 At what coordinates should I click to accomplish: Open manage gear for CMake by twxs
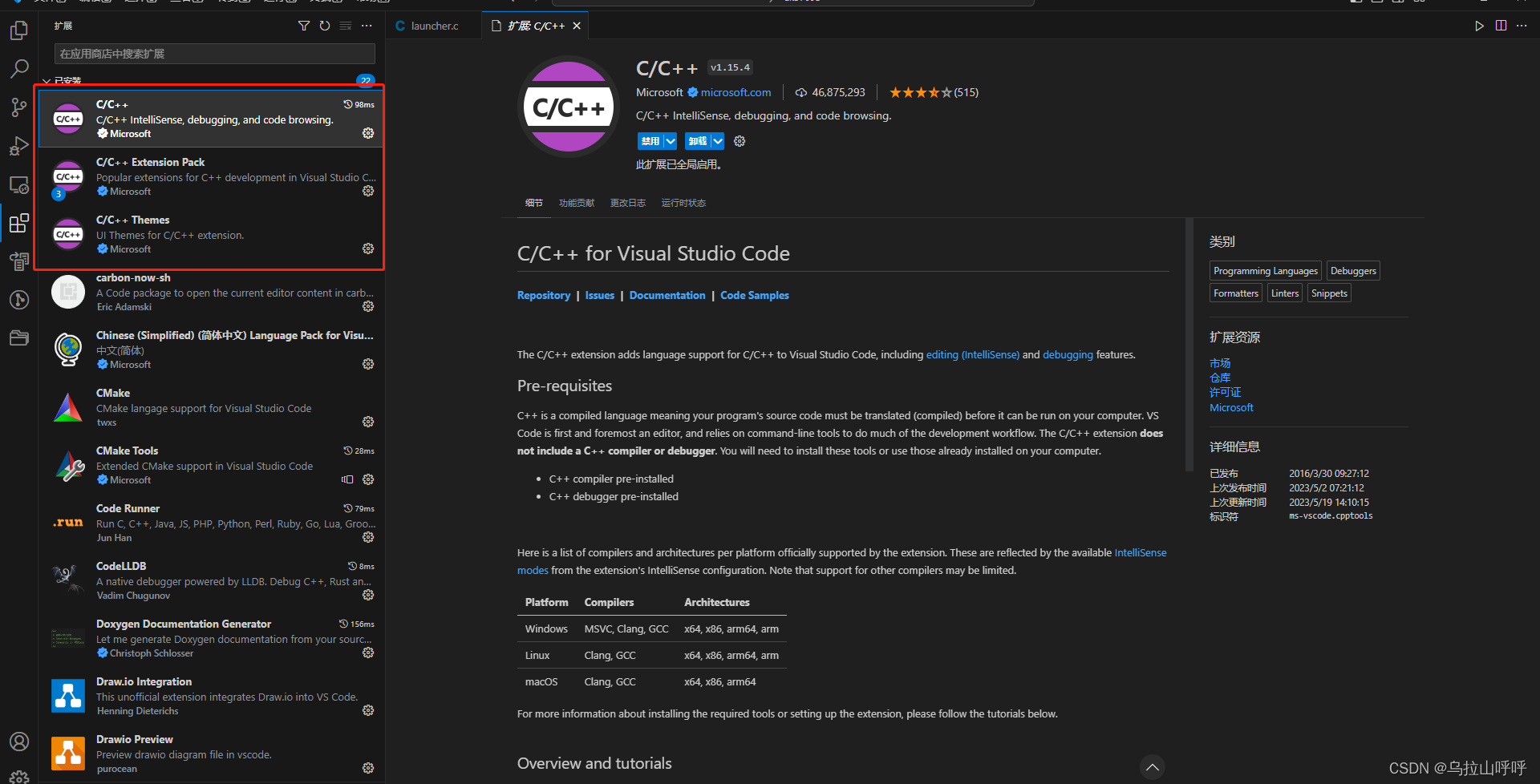pos(368,422)
